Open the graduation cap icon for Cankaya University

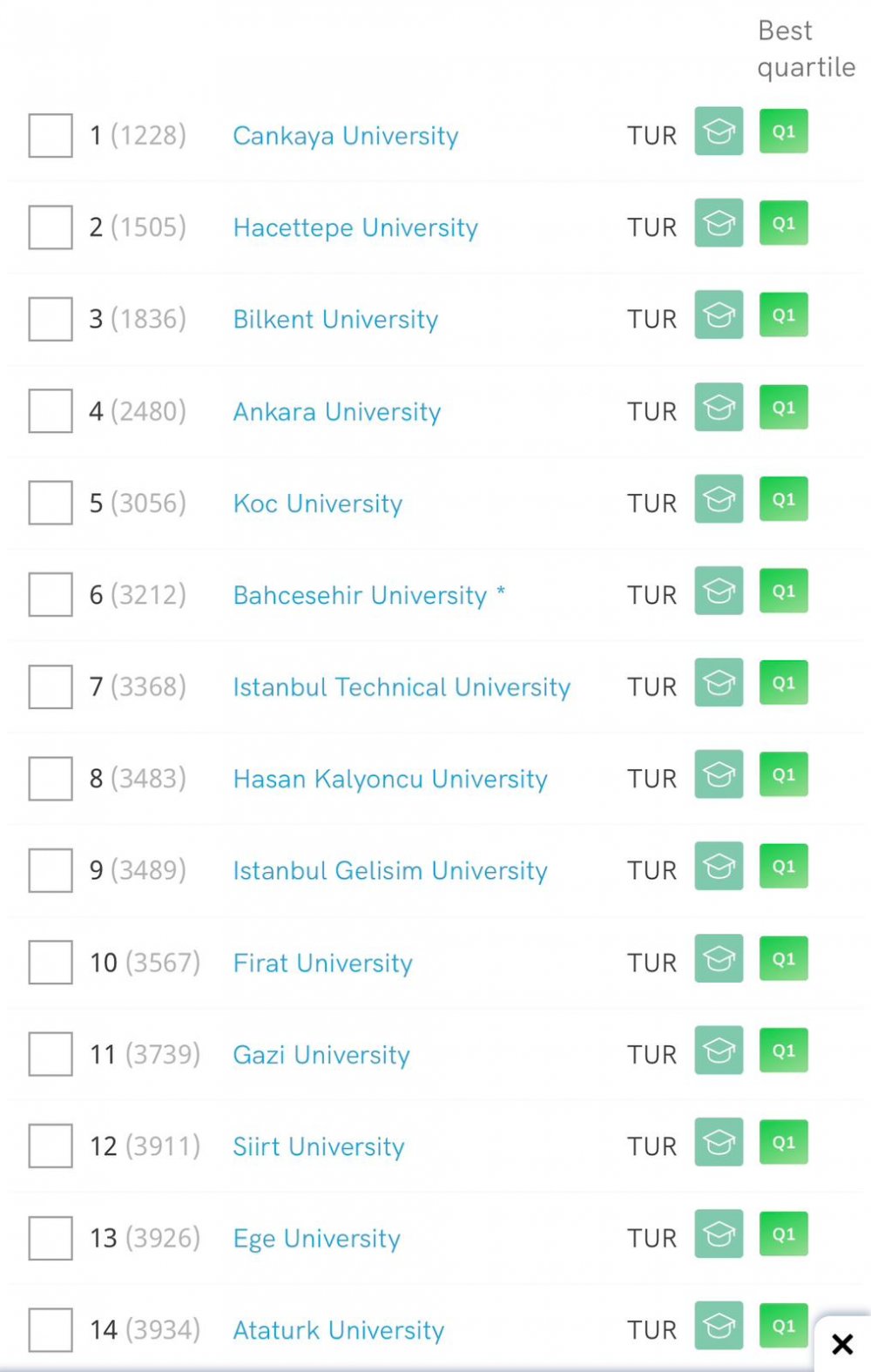pos(719,131)
